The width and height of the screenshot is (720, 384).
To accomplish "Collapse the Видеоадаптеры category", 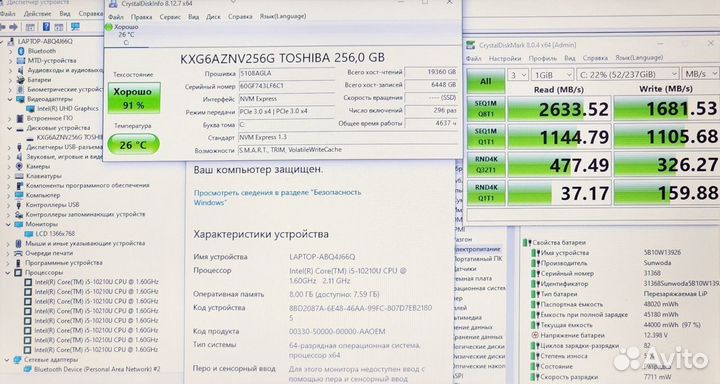I will tap(10, 99).
